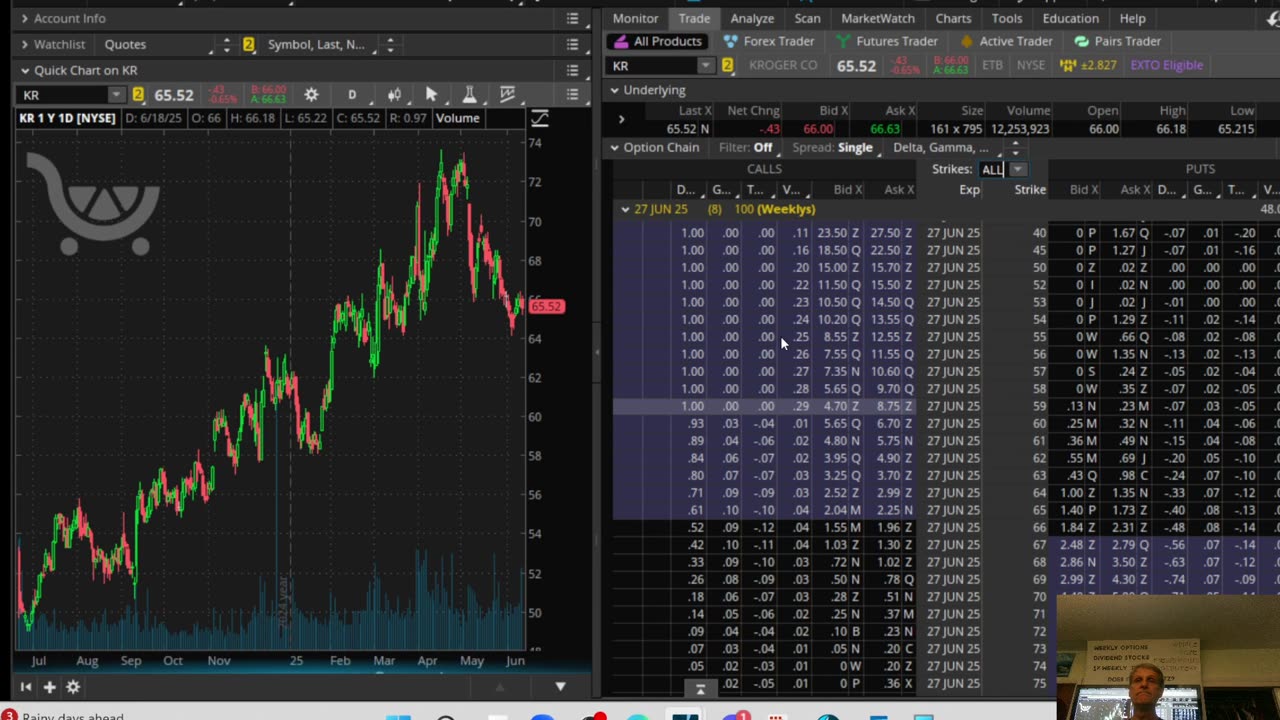Viewport: 1280px width, 720px height.
Task: Open Quick Chart toolbar list menu icon
Action: coord(572,95)
